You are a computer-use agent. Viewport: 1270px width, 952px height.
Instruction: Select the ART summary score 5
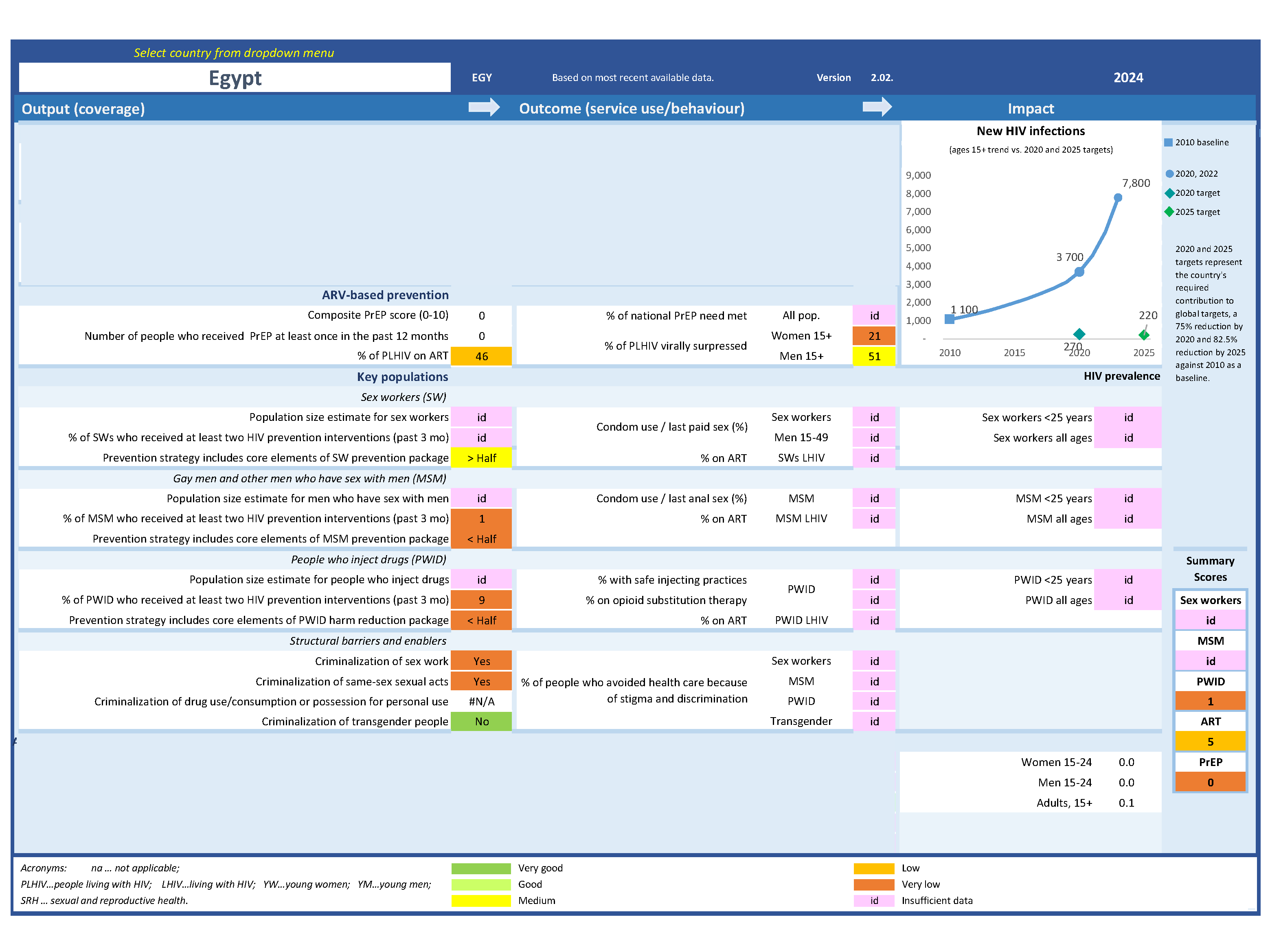point(1210,742)
